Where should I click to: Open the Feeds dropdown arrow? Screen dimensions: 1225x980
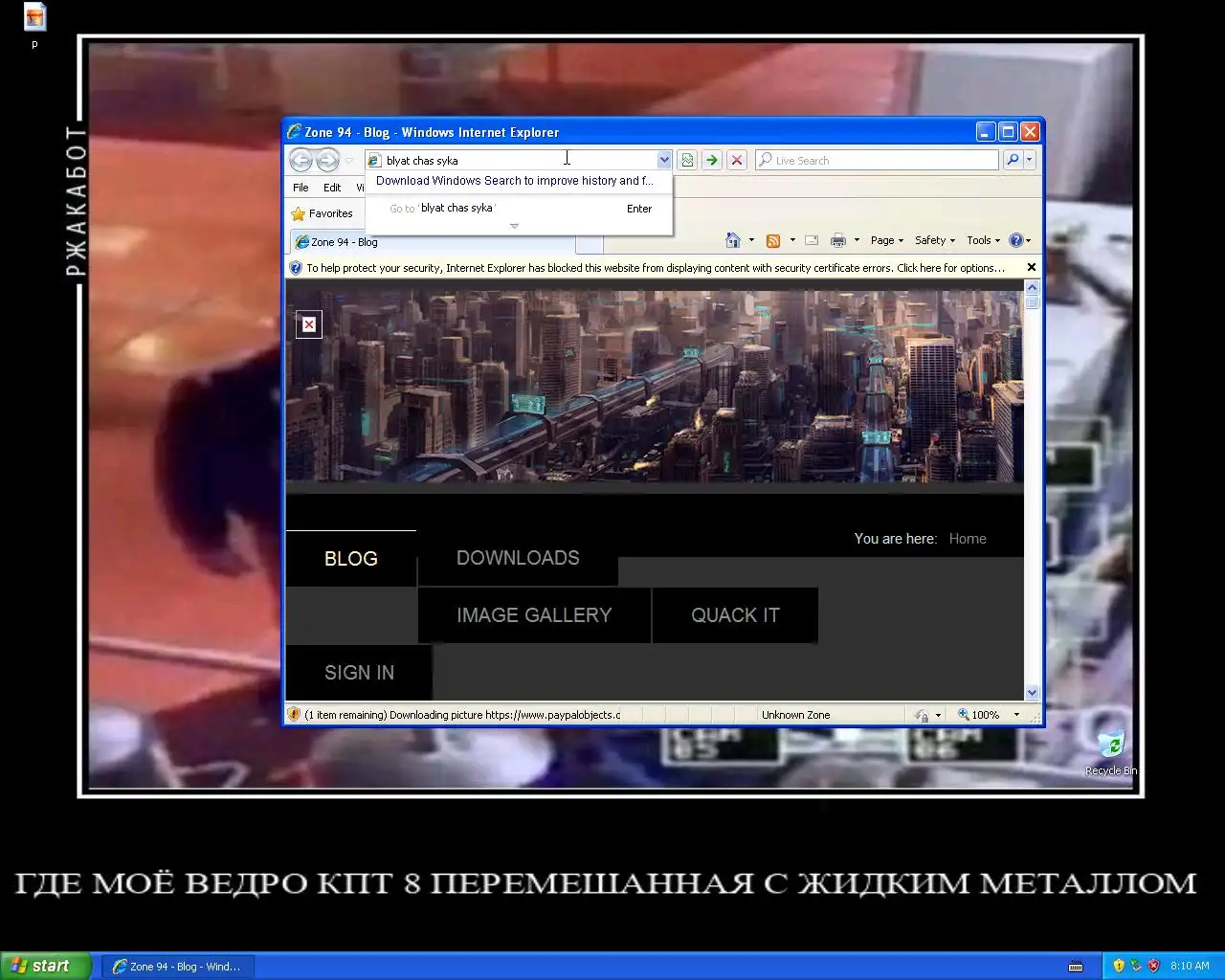pos(792,240)
